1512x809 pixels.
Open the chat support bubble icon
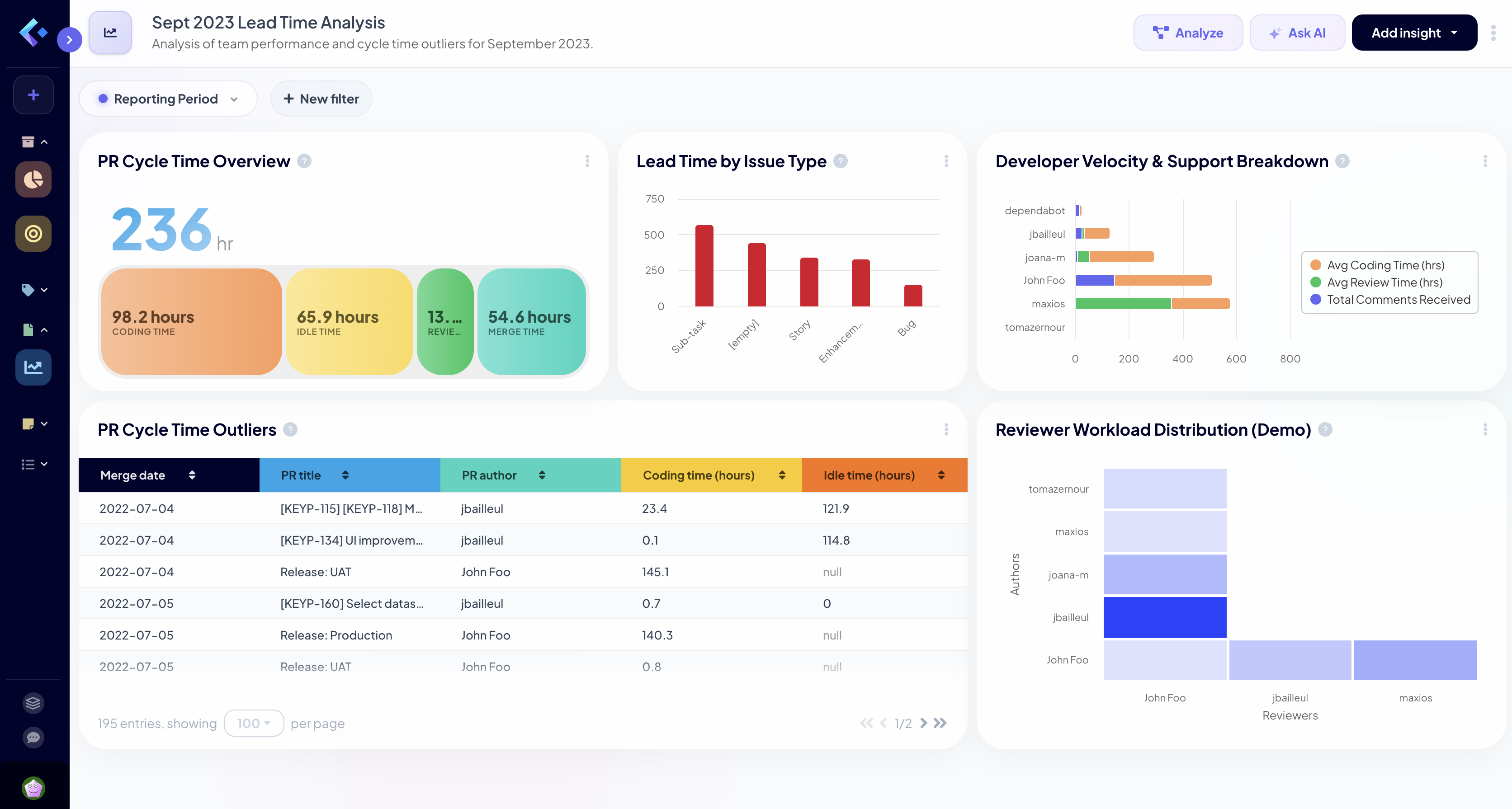[33, 738]
